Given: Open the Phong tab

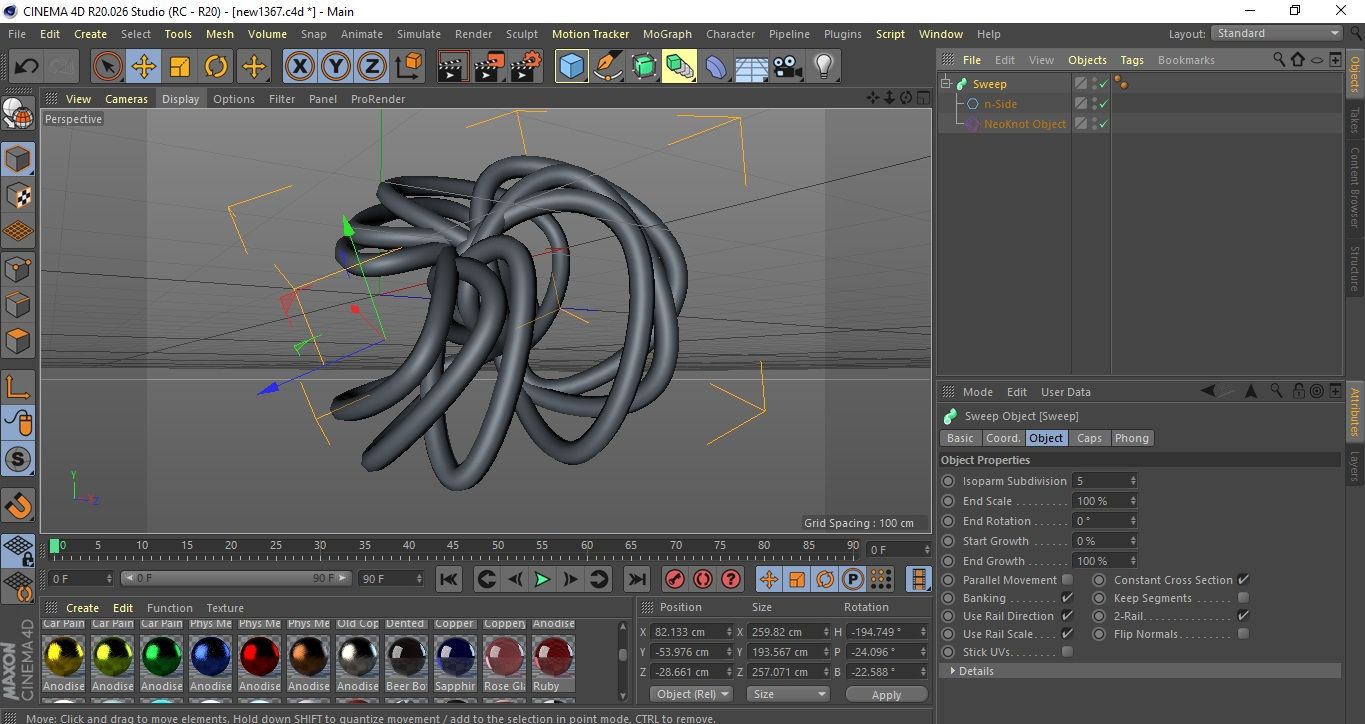Looking at the screenshot, I should (1131, 438).
